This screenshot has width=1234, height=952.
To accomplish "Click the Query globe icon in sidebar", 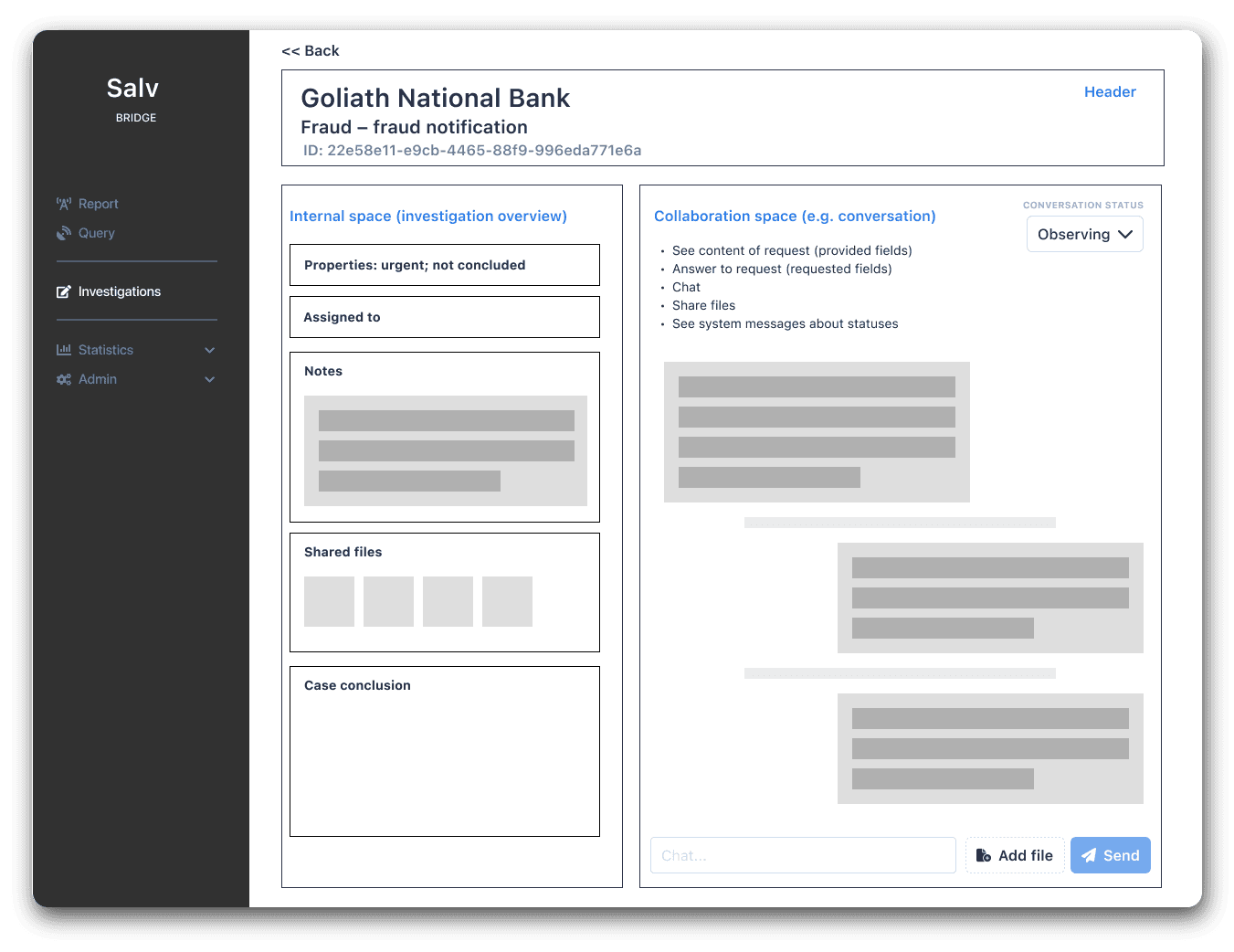I will (63, 233).
